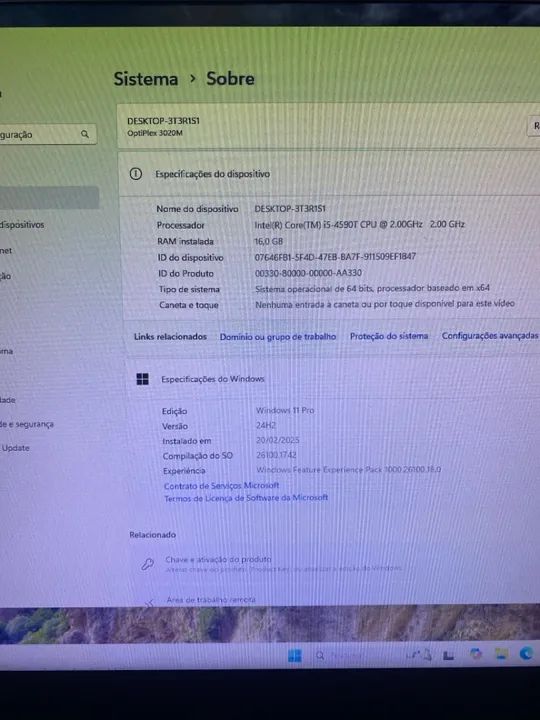Screen dimensions: 540x720
Task: Open Proteção do sistema link
Action: click(389, 336)
